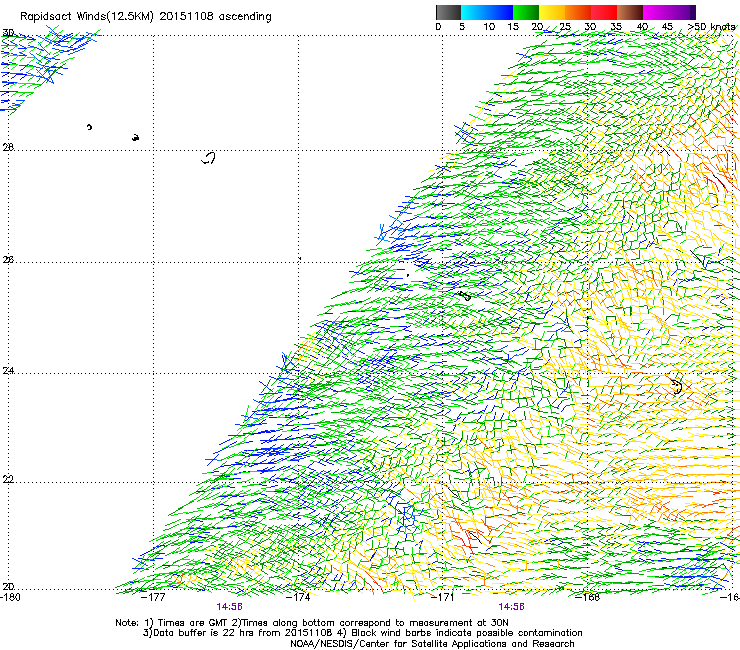
Task: Pick the red 30–35 knots color segment
Action: point(604,12)
